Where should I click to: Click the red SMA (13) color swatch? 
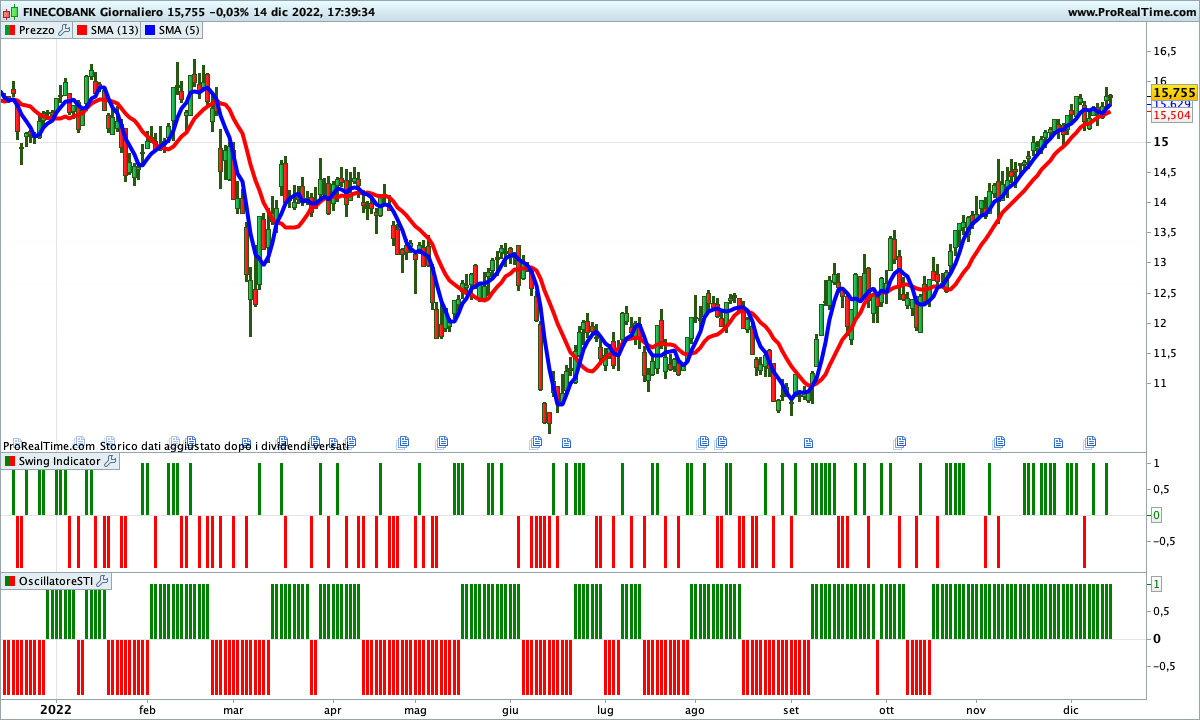pyautogui.click(x=82, y=30)
